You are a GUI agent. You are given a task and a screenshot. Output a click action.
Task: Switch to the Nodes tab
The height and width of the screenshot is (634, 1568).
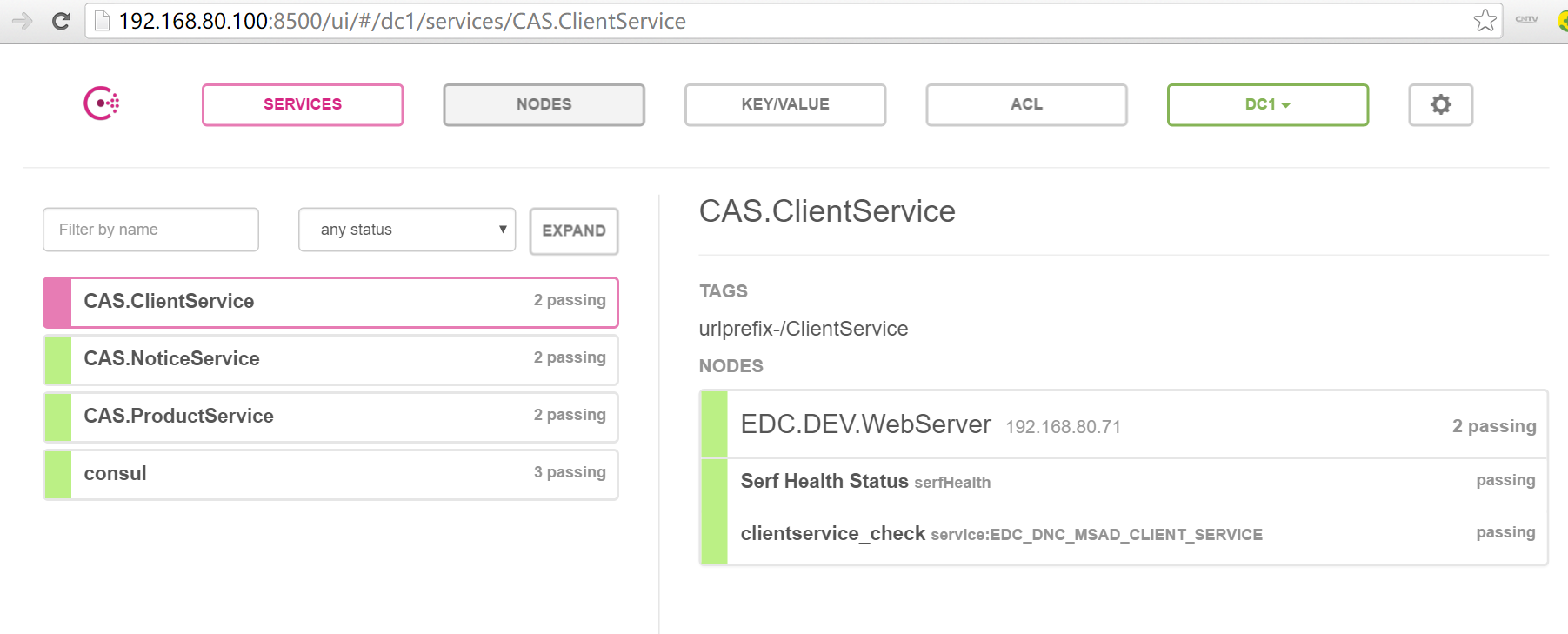(x=544, y=104)
